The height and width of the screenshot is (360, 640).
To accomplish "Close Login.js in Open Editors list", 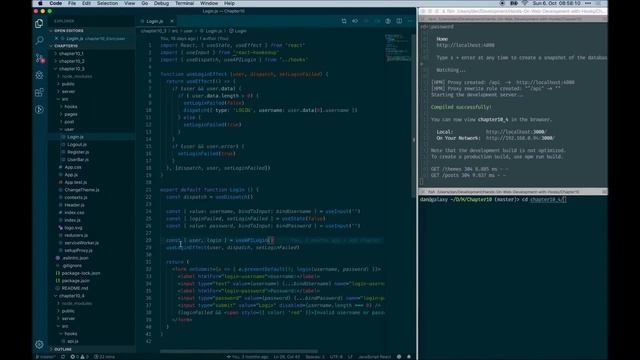I will 56,38.
